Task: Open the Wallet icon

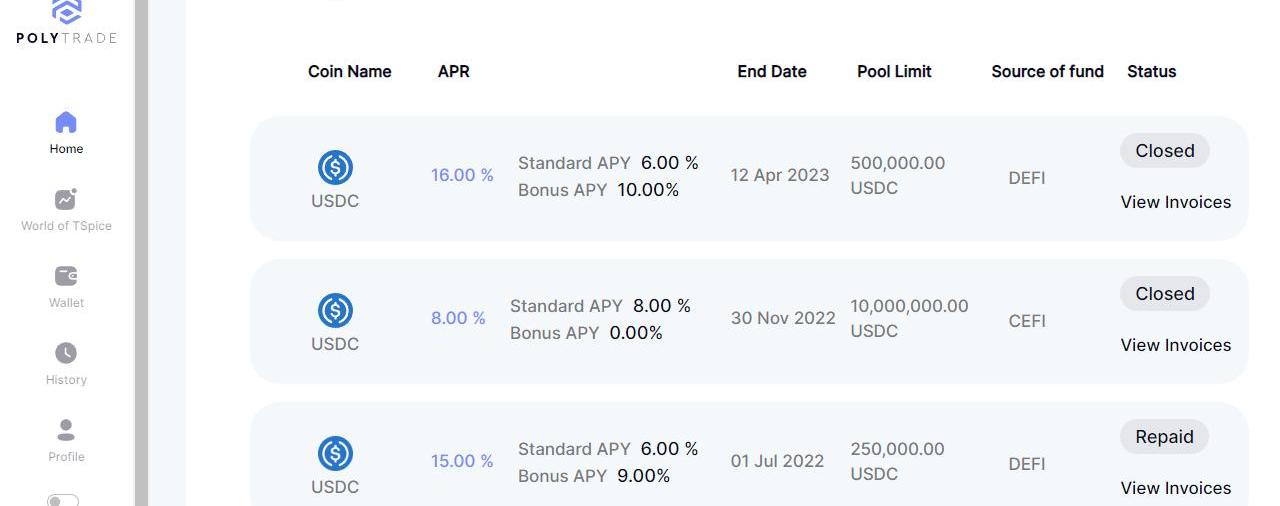Action: coord(66,276)
